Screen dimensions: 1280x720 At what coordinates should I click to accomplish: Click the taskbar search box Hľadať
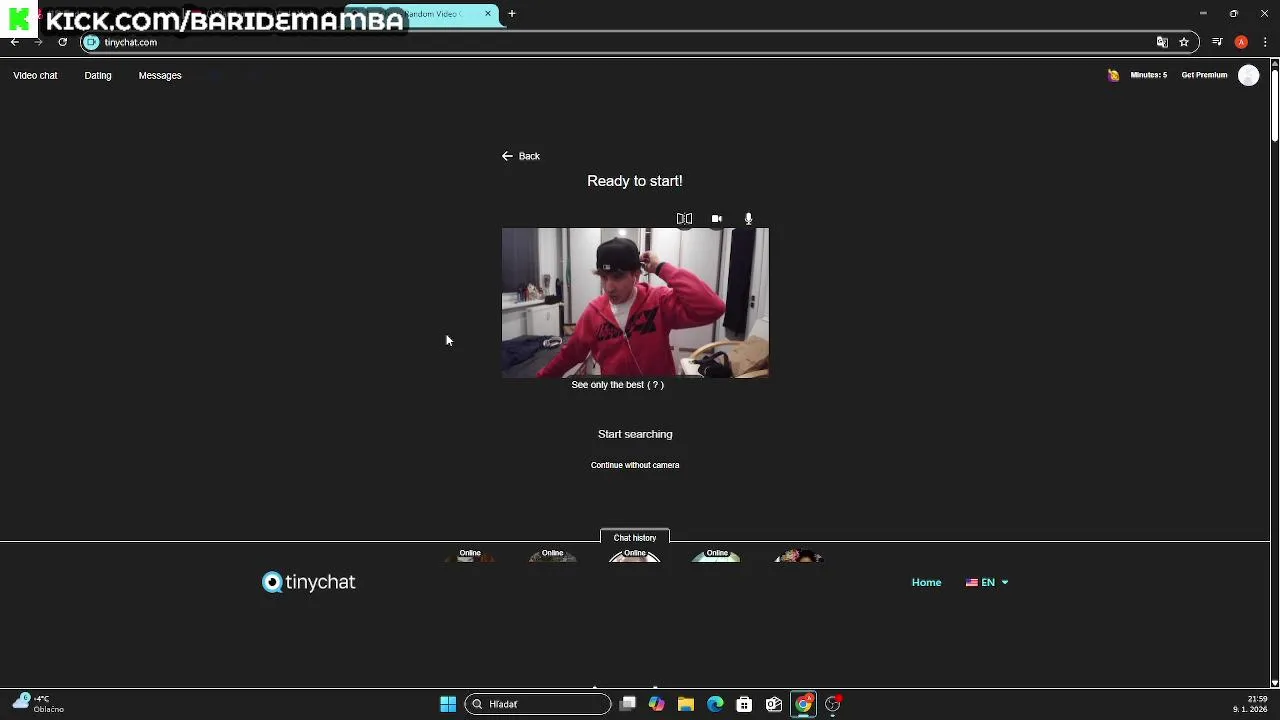click(x=538, y=704)
